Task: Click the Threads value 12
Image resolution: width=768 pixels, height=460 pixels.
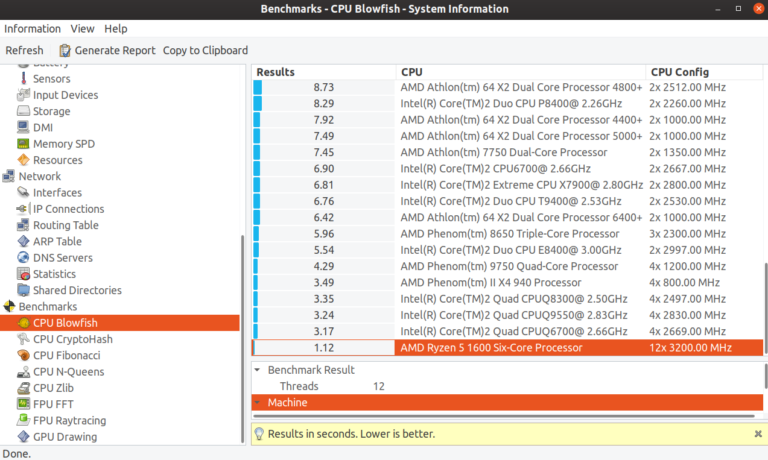Action: (379, 386)
